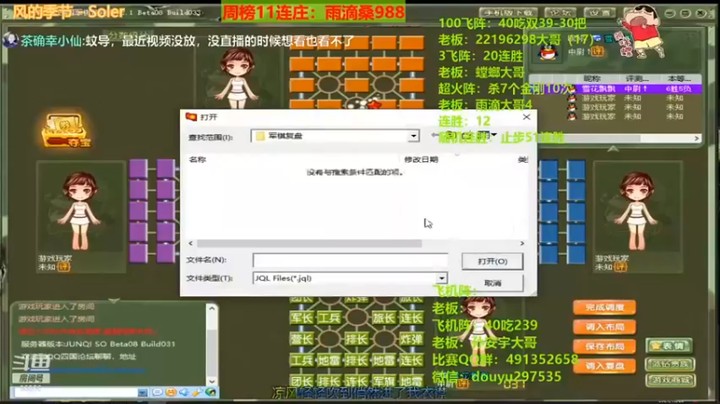Image resolution: width=720 pixels, height=404 pixels.
Task: Sort file list by 名称 column
Action: pyautogui.click(x=197, y=159)
